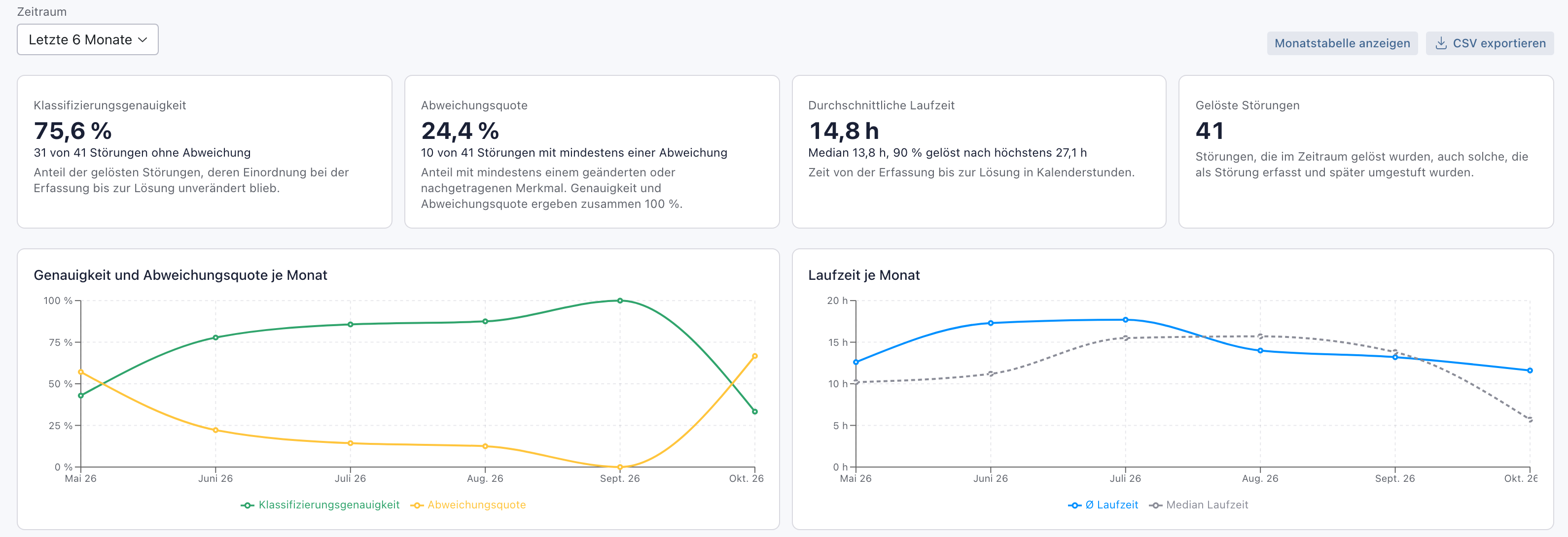Click the 24,4 % deviation value

[x=460, y=131]
